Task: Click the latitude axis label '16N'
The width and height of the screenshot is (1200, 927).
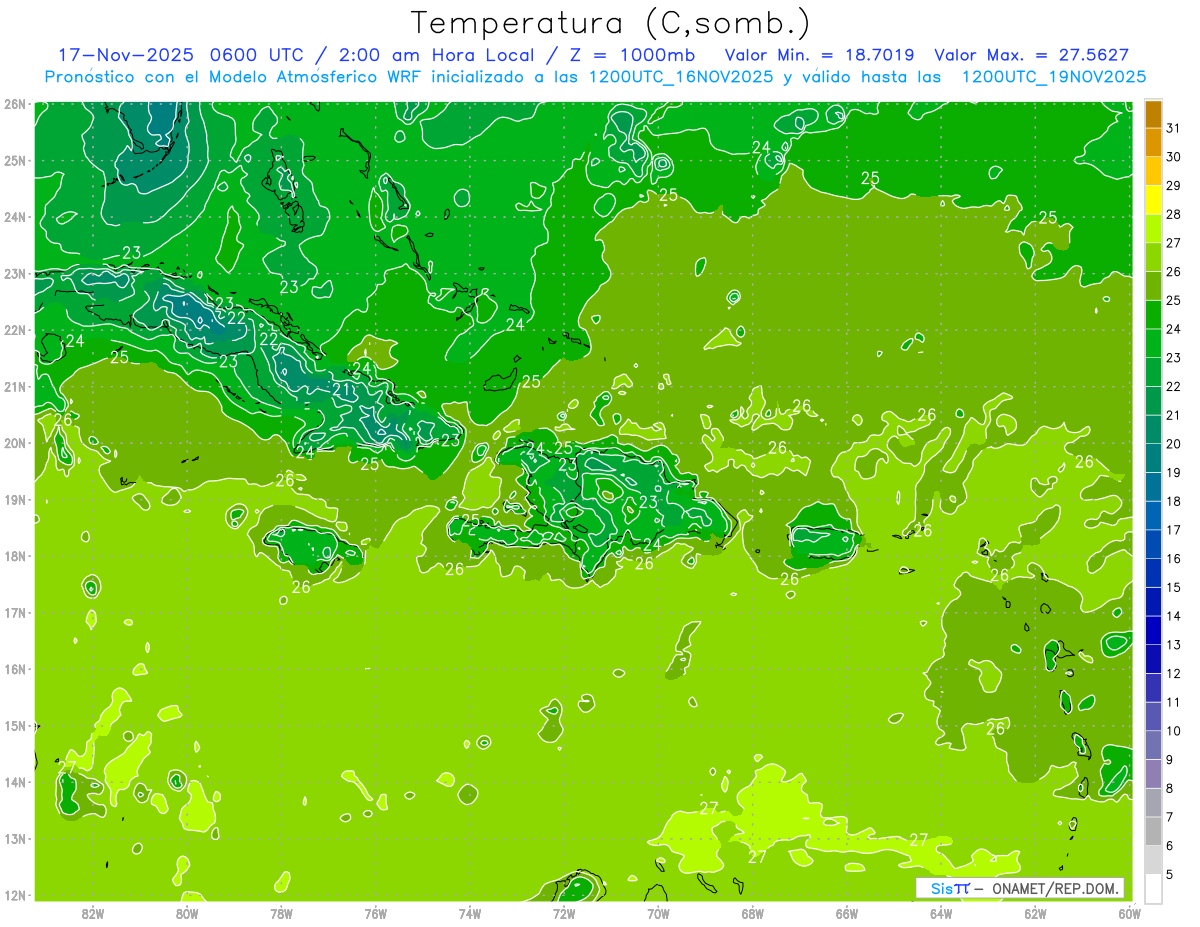Action: coord(15,669)
